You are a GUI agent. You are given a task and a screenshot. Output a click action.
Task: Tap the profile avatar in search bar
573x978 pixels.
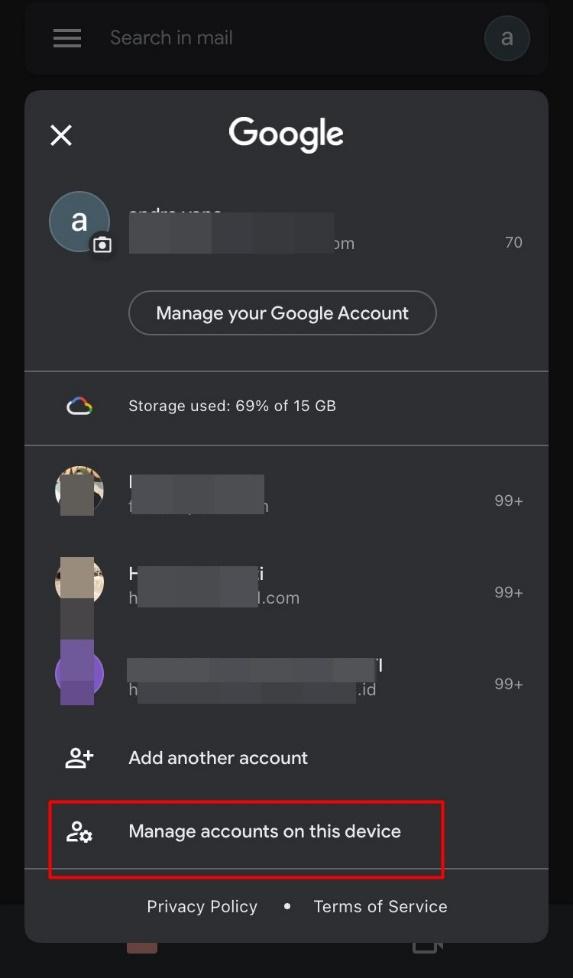point(507,38)
